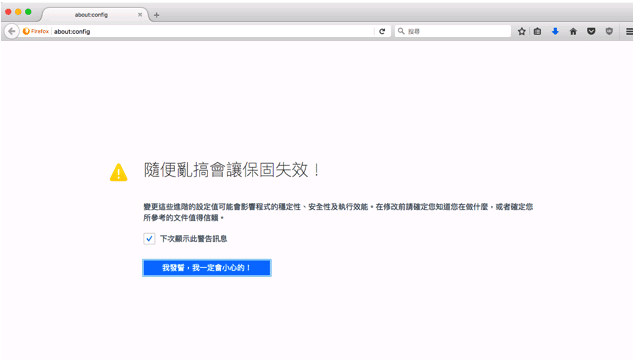633x360 pixels.
Task: Select the about:config tab
Action: pos(91,15)
